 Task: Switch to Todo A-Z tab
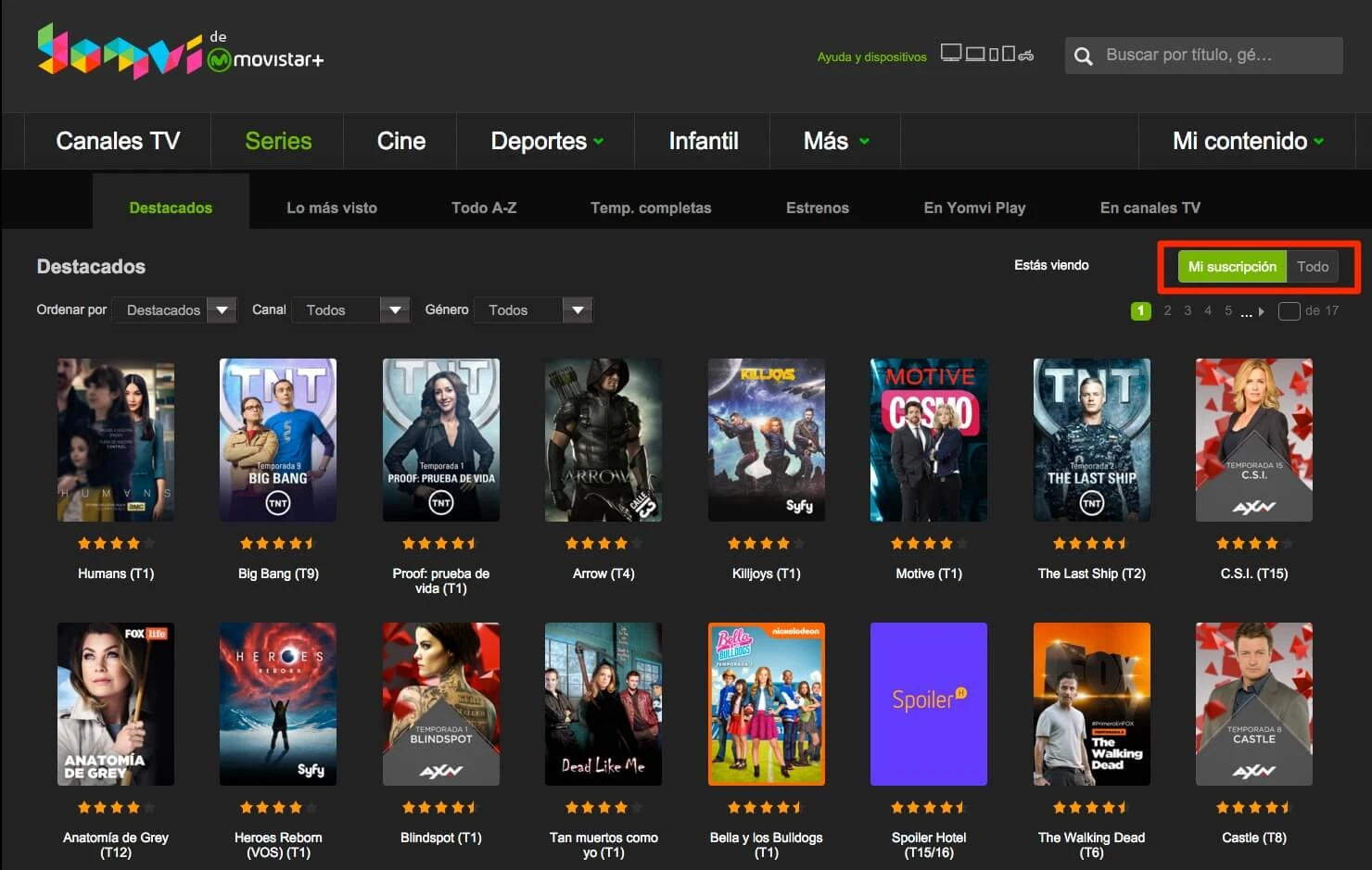[x=484, y=208]
